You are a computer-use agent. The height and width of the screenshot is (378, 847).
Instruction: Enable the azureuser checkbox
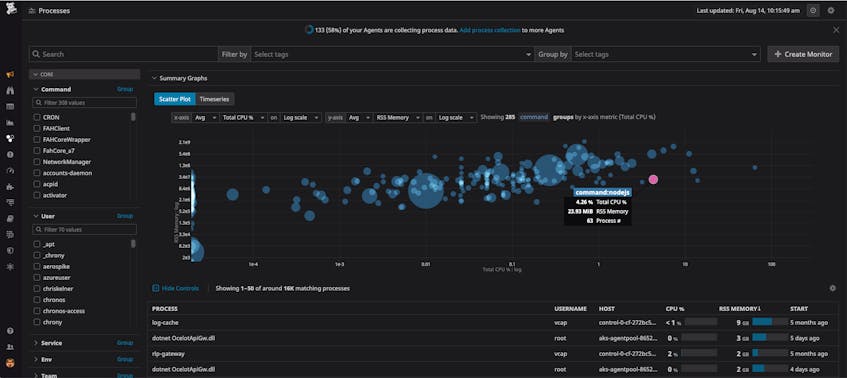[x=37, y=278]
